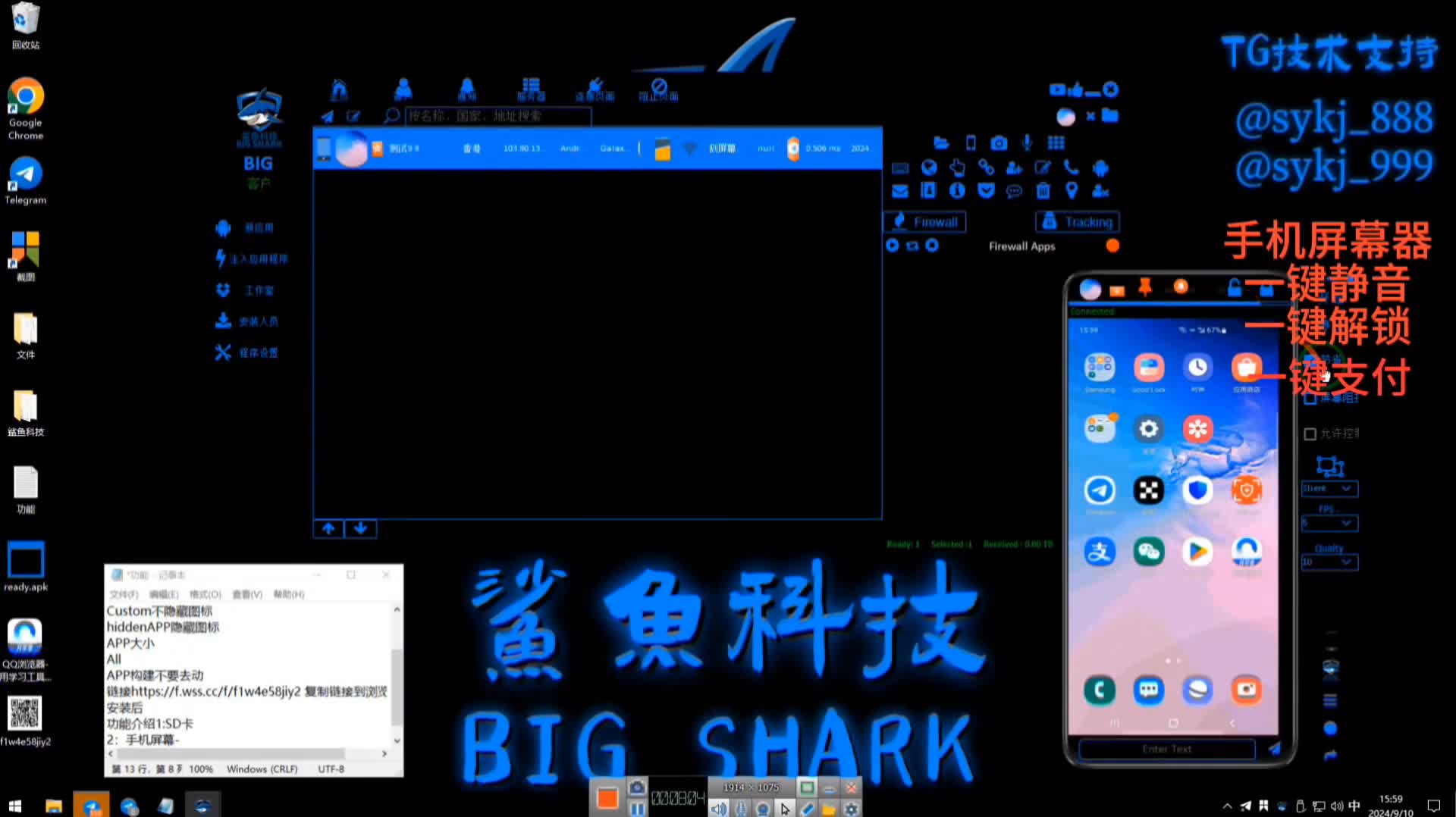Toggle the pin icon above phone screen
1456x817 pixels.
[1145, 287]
